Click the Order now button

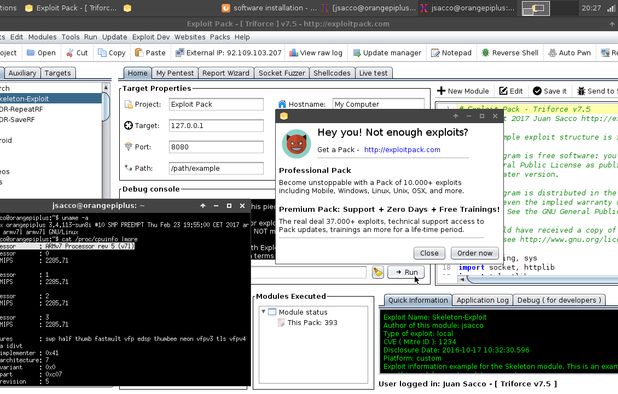475,253
